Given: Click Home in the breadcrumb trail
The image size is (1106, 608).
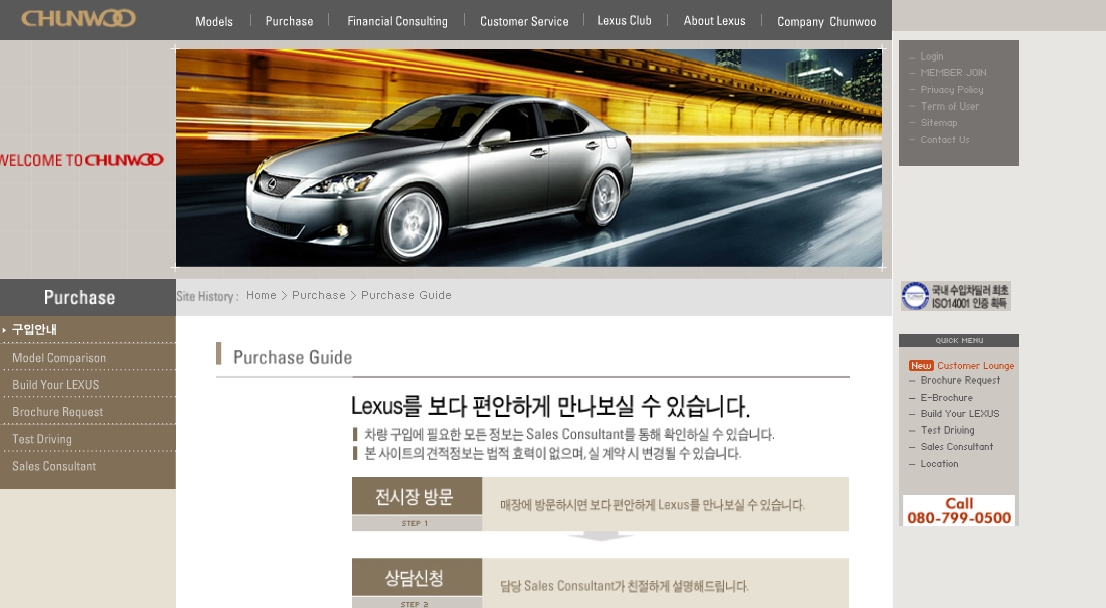Looking at the screenshot, I should pyautogui.click(x=261, y=295).
